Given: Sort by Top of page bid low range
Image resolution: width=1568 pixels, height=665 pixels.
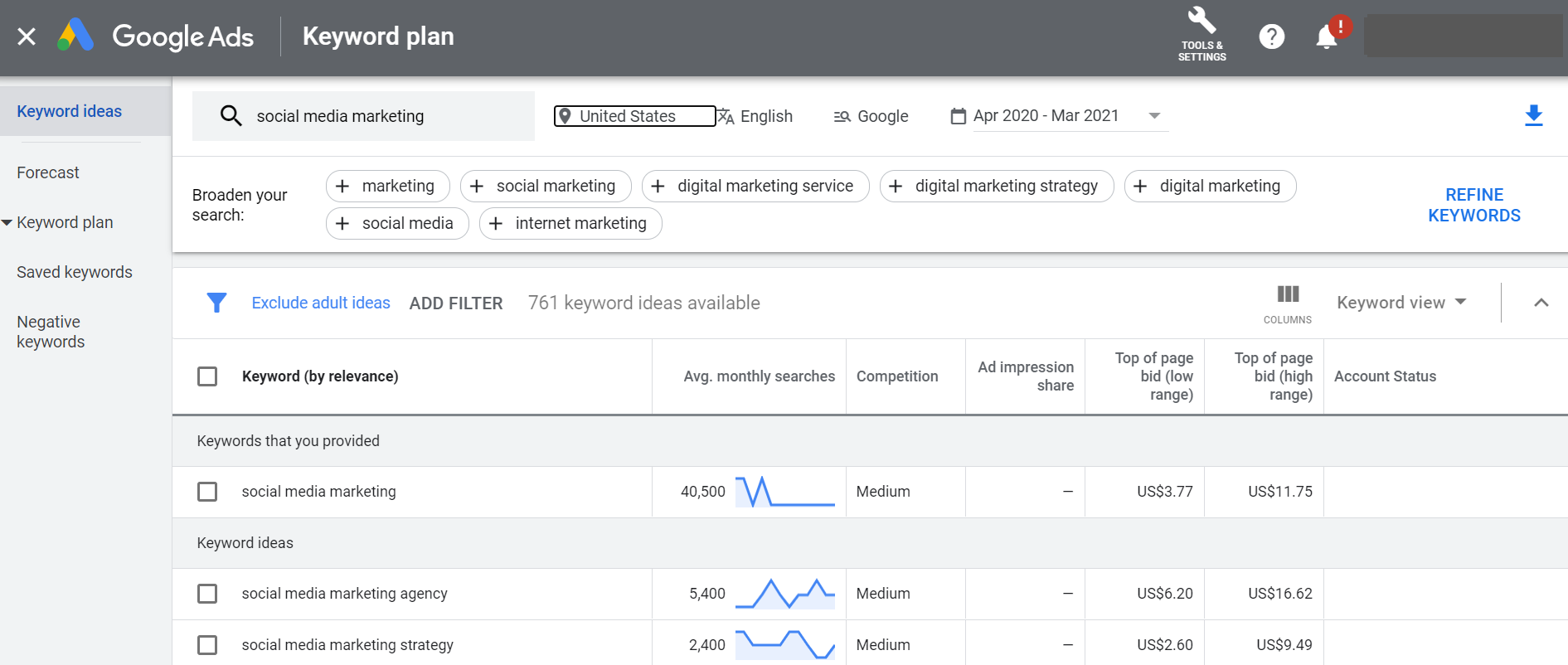Looking at the screenshot, I should tap(1153, 376).
